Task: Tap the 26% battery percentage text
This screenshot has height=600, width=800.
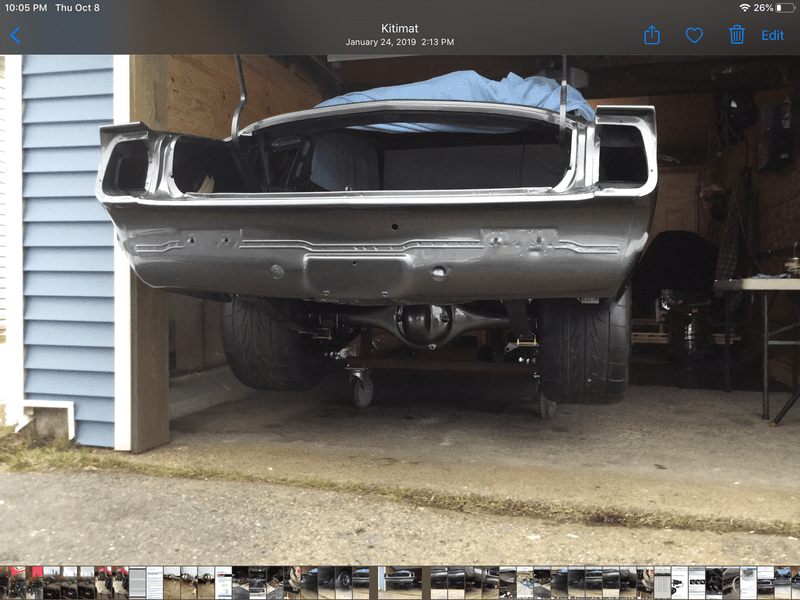Action: [x=763, y=8]
